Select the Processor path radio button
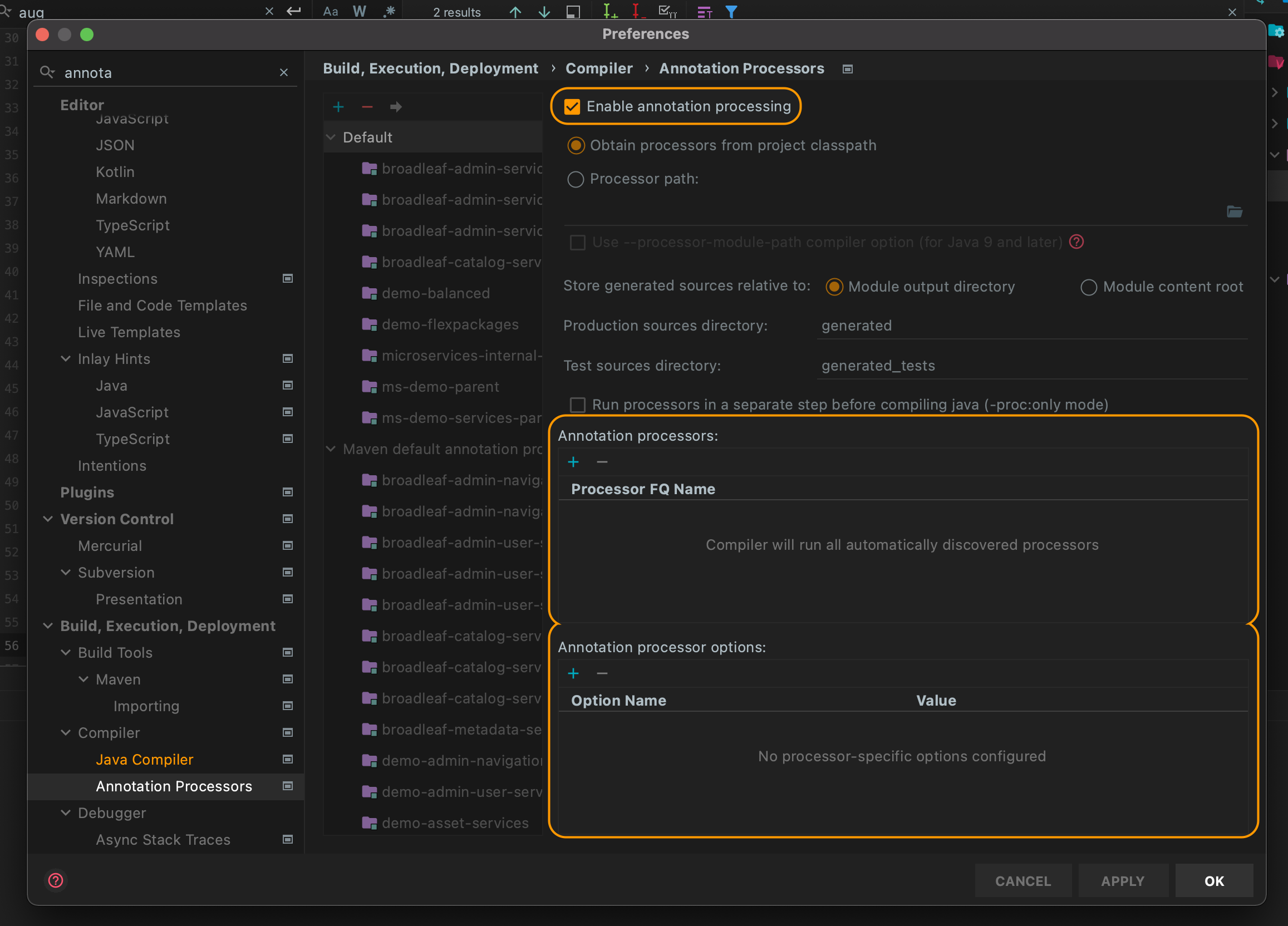This screenshot has width=1288, height=926. click(x=576, y=179)
